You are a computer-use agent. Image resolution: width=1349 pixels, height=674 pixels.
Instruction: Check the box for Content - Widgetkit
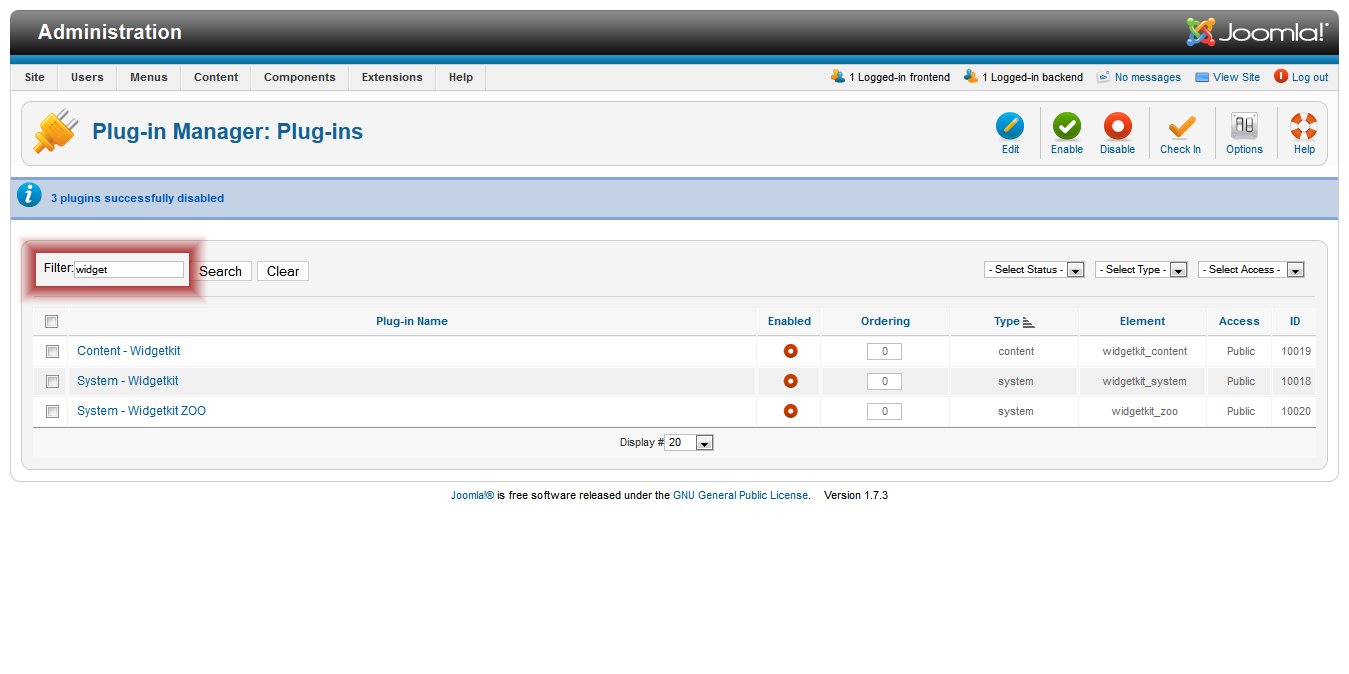[x=52, y=352]
